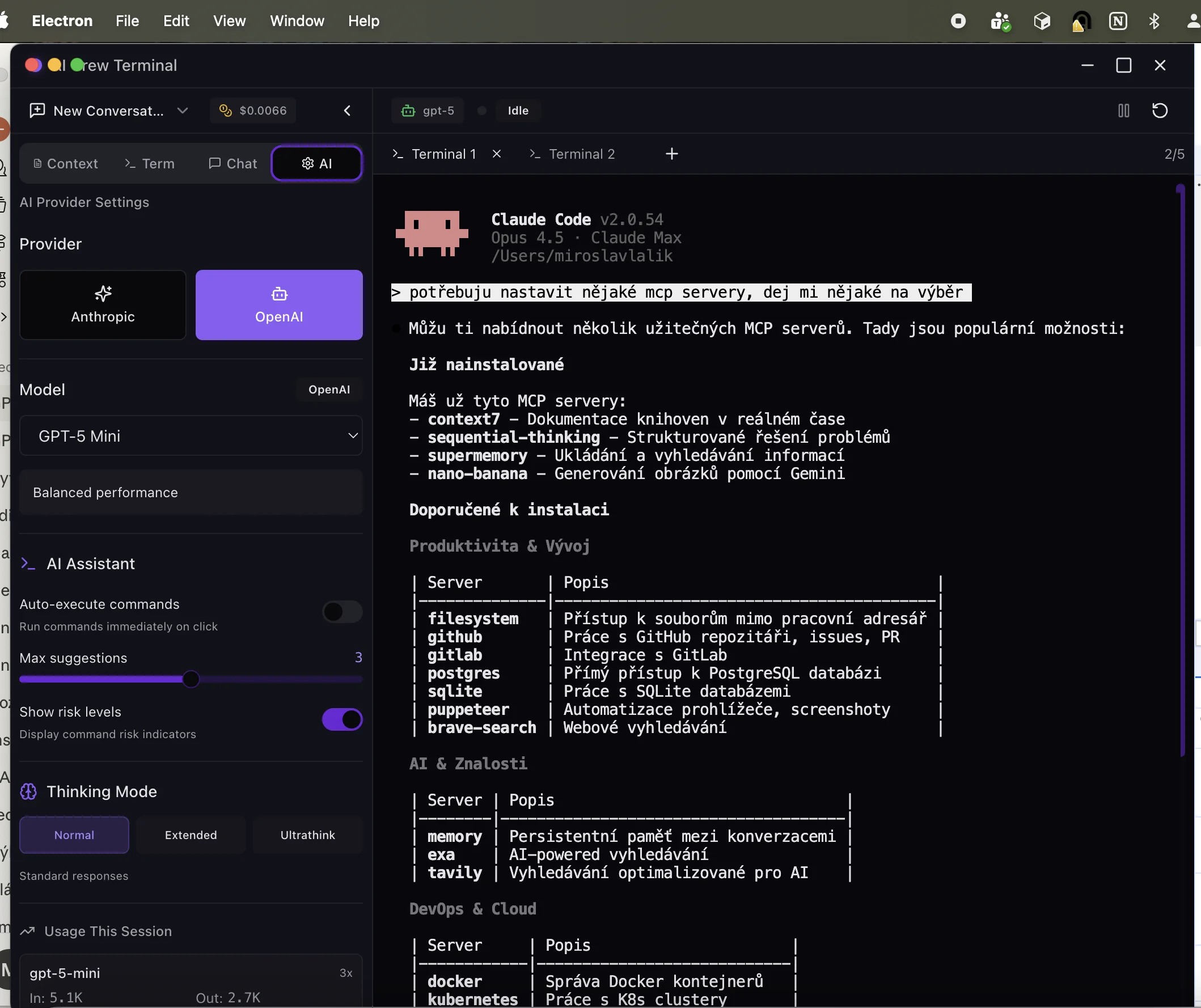Adjust the Max suggestions slider
This screenshot has width=1201, height=1008.
(x=191, y=679)
